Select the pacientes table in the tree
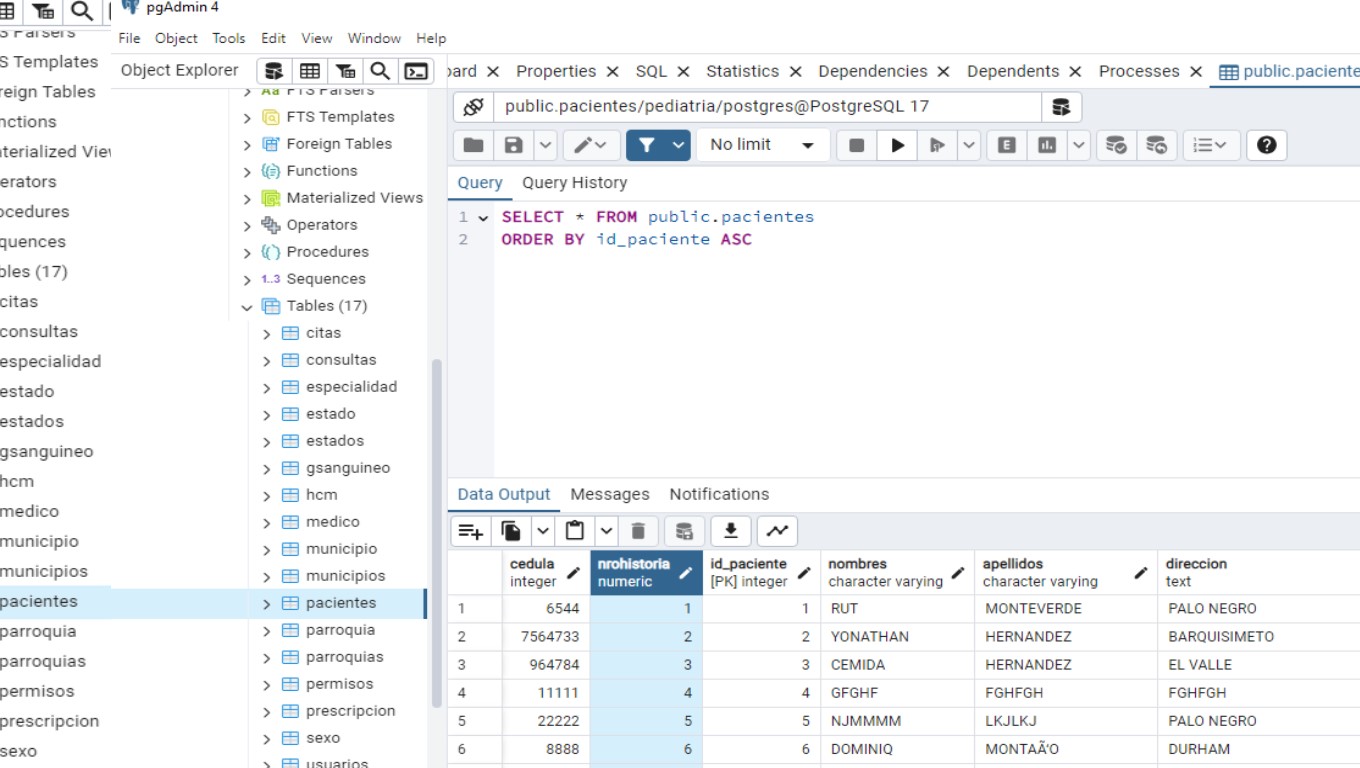Image resolution: width=1360 pixels, height=768 pixels. coord(341,603)
